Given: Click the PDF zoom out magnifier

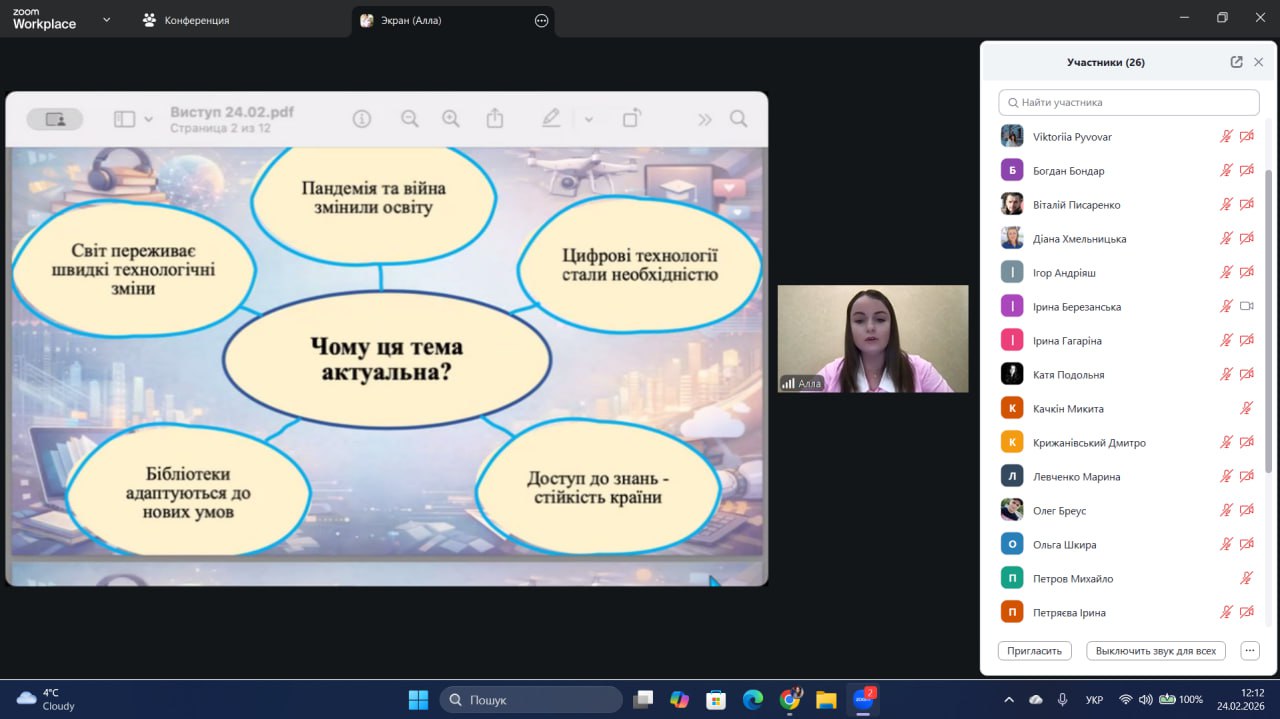Looking at the screenshot, I should [x=410, y=119].
